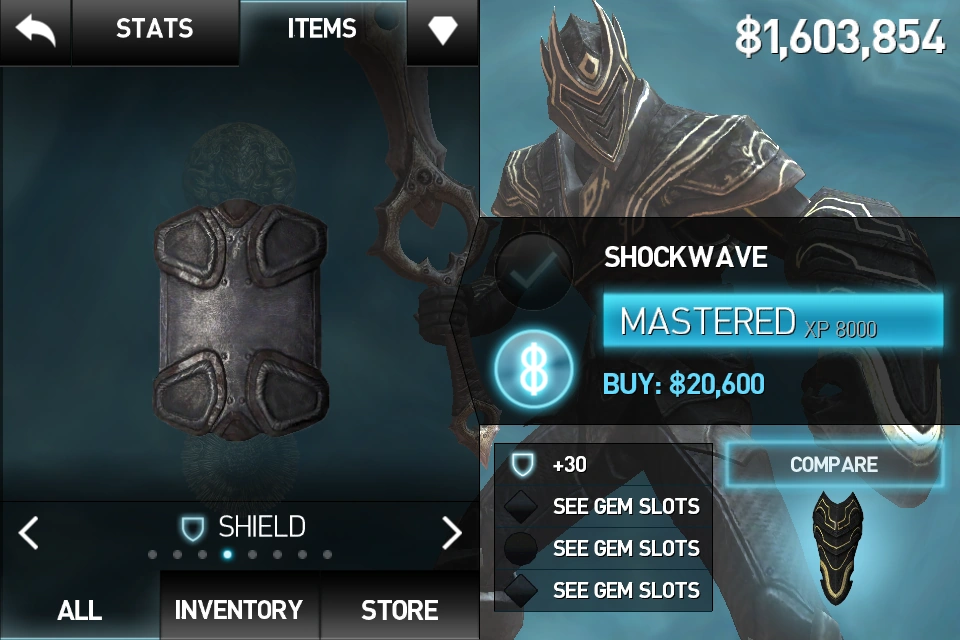The width and height of the screenshot is (960, 640).
Task: Open the round gem slot icon
Action: pyautogui.click(x=520, y=548)
